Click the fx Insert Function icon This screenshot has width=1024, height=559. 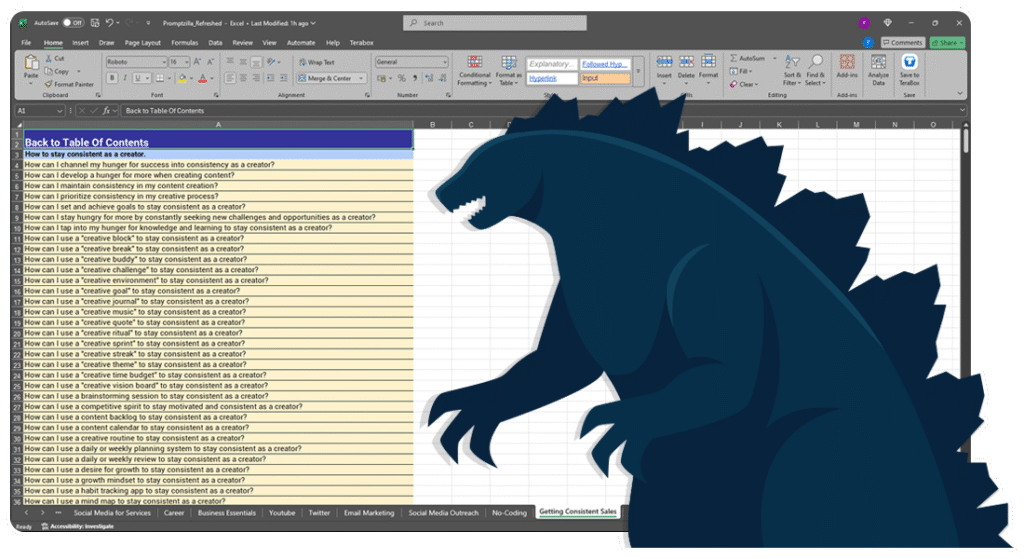coord(106,111)
